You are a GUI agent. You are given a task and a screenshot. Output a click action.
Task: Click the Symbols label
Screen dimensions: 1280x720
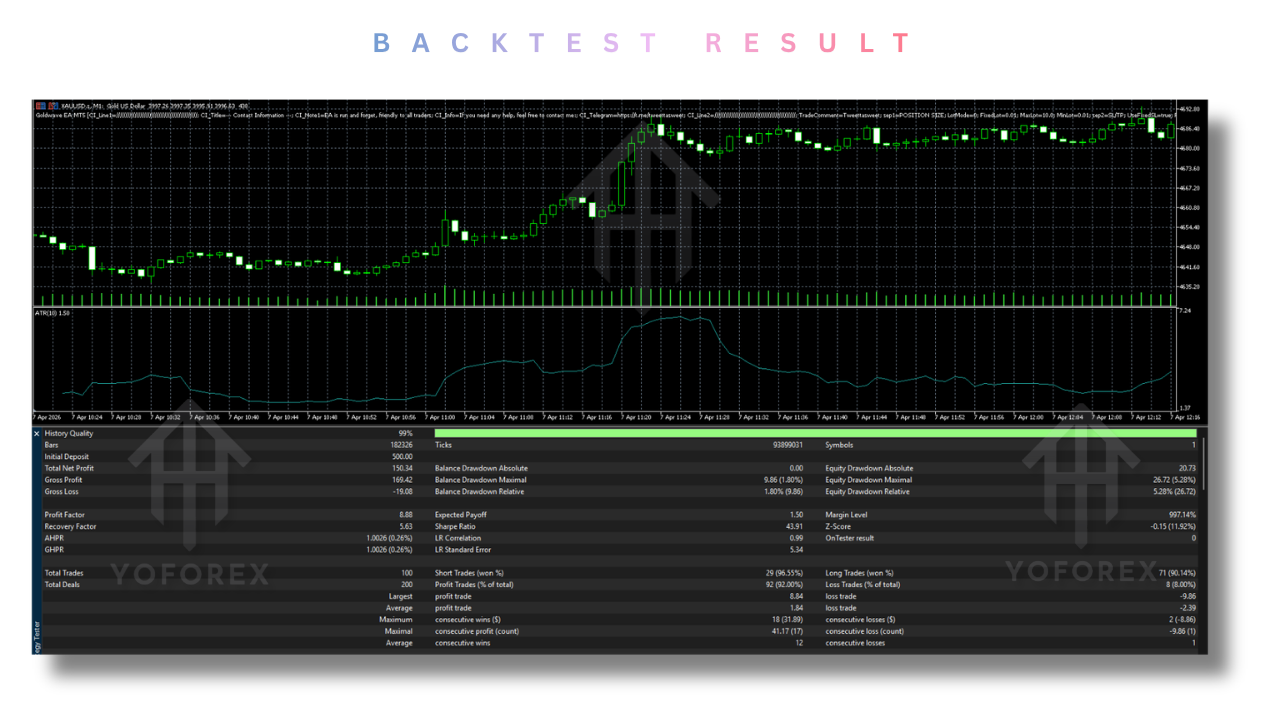coord(841,445)
